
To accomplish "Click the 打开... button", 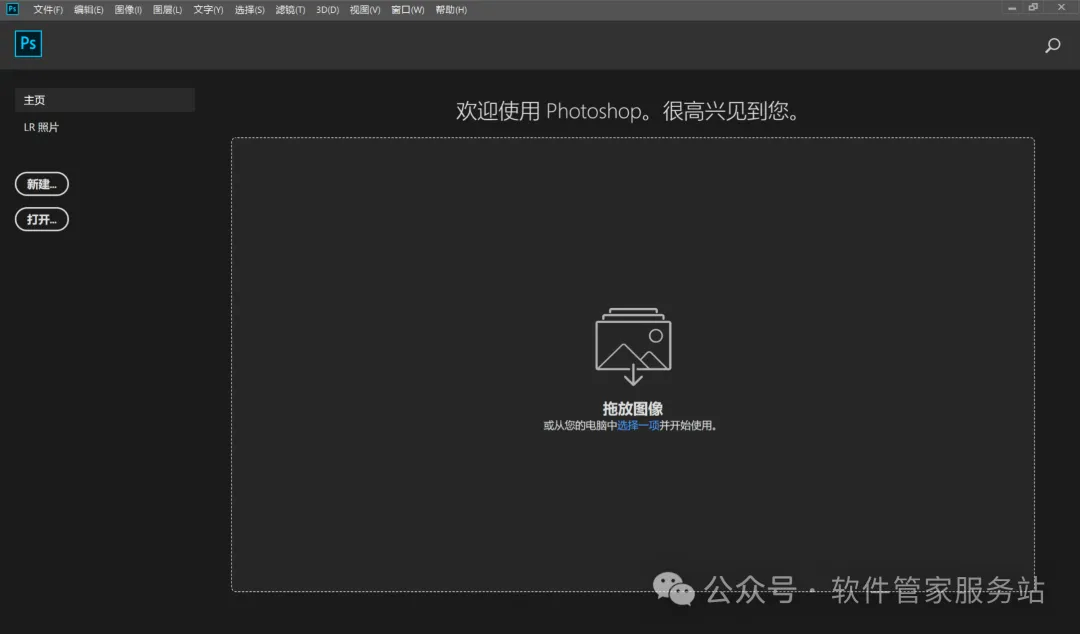I will tap(42, 219).
